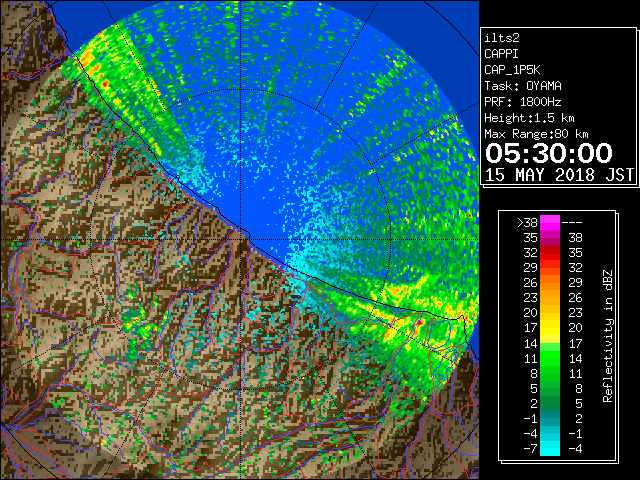Click the 'PRF: 1800Hz' line
The height and width of the screenshot is (480, 640).
[x=523, y=102]
